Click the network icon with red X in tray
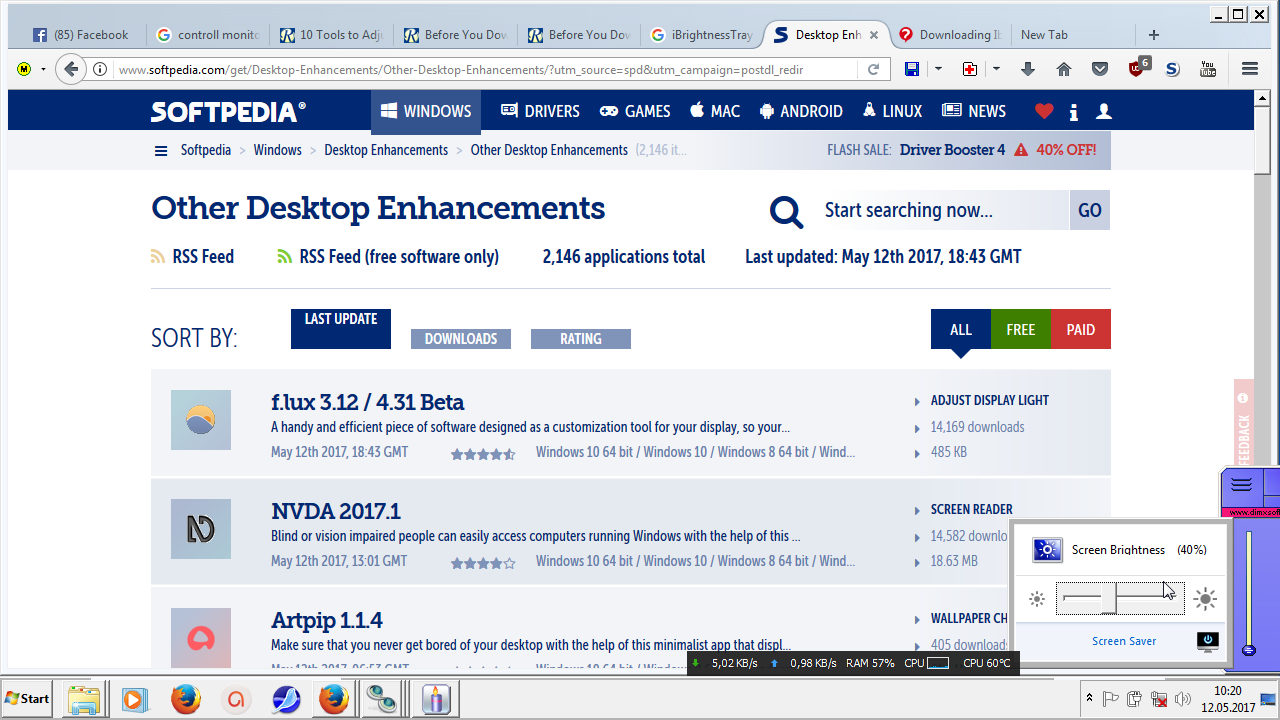The image size is (1280, 720). [x=1159, y=699]
